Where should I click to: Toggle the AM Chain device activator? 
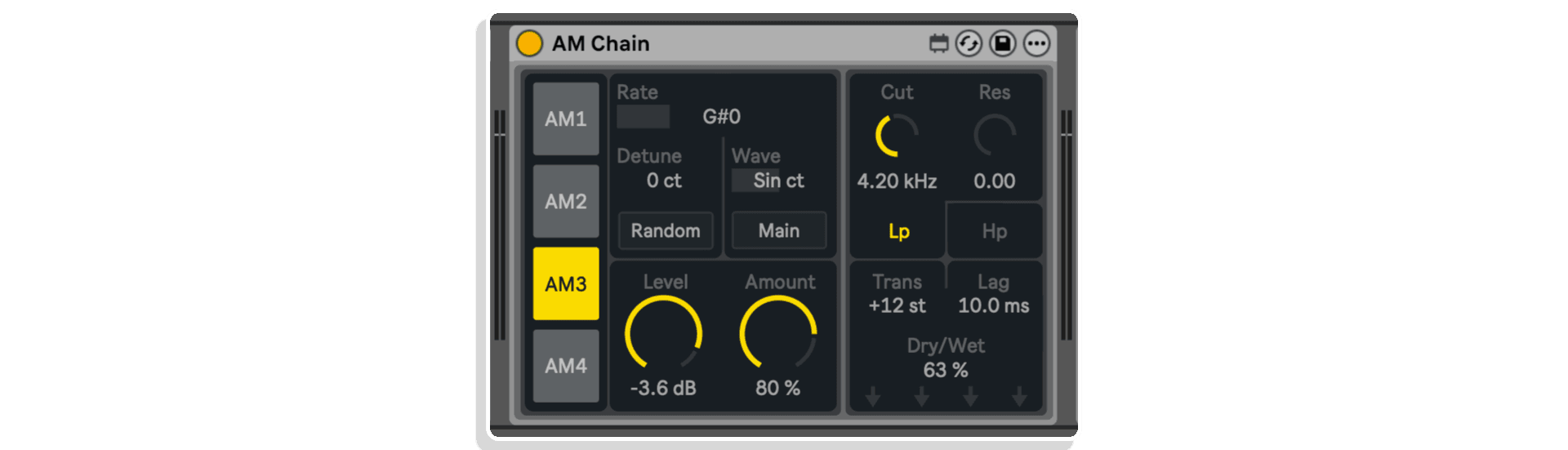click(529, 43)
